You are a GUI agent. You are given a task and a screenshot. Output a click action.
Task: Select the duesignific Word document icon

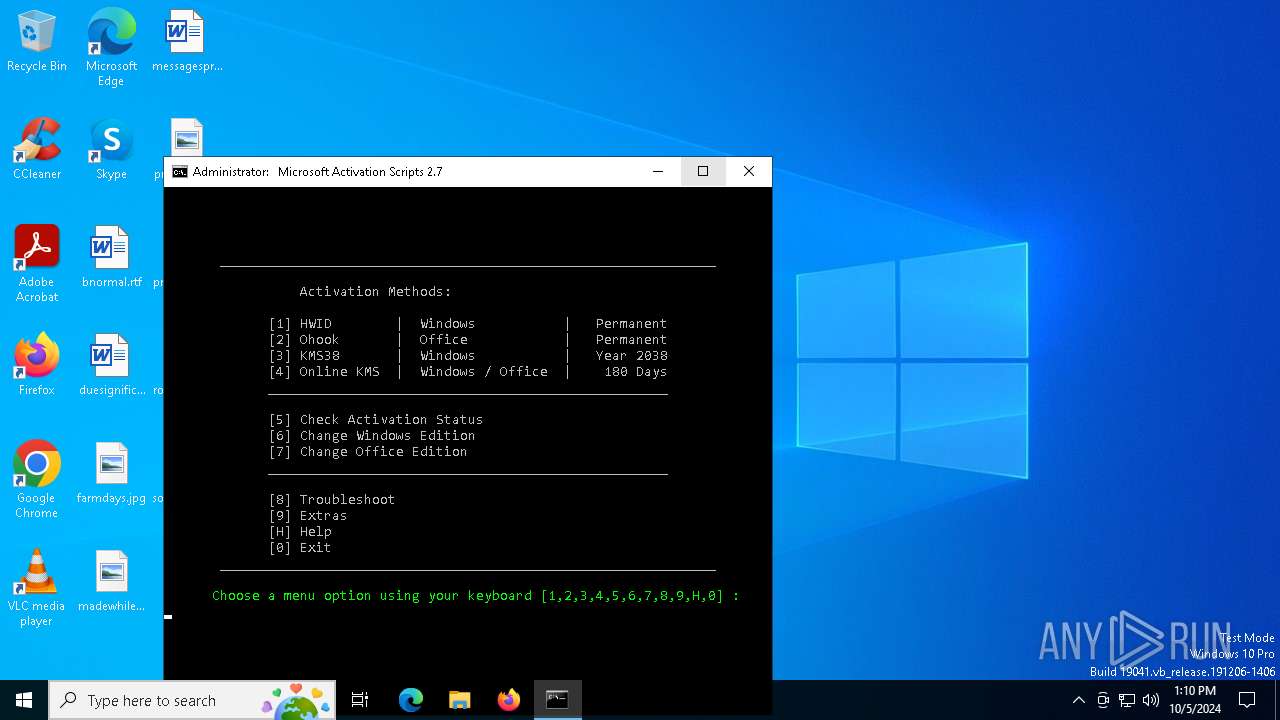point(111,366)
